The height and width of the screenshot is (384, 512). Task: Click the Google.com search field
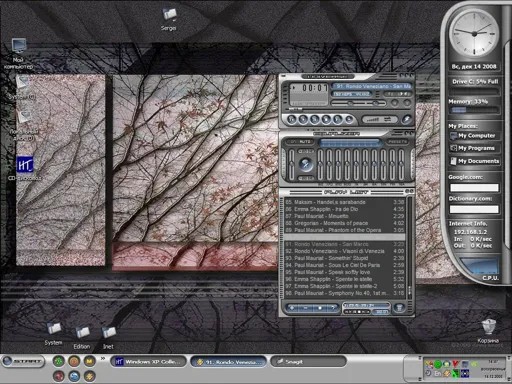click(x=474, y=188)
